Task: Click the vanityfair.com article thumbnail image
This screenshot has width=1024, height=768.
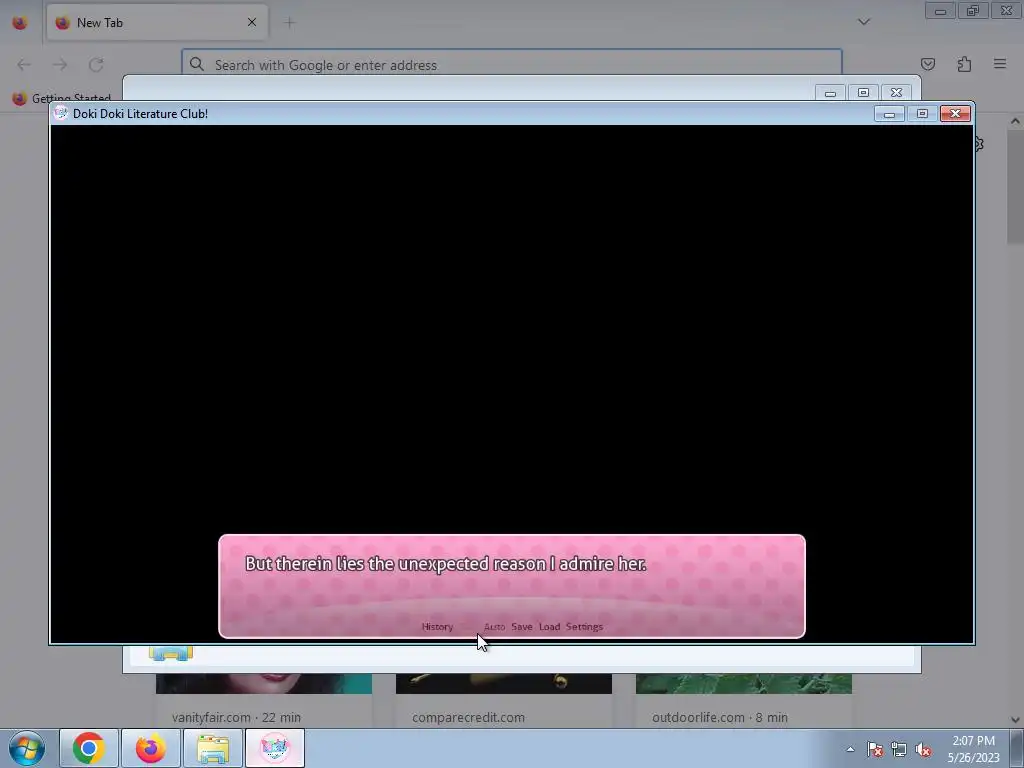Action: (x=264, y=684)
